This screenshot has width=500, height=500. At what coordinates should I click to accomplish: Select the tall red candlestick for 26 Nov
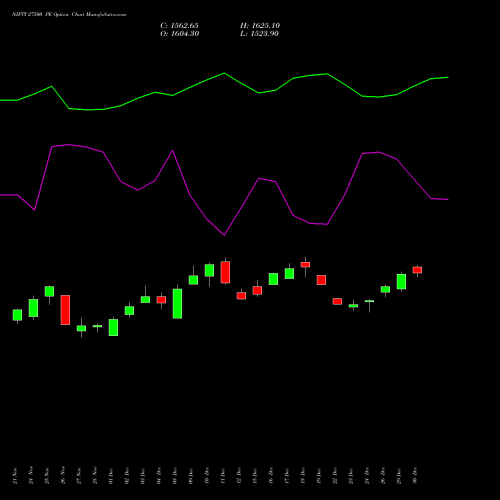pos(65,310)
